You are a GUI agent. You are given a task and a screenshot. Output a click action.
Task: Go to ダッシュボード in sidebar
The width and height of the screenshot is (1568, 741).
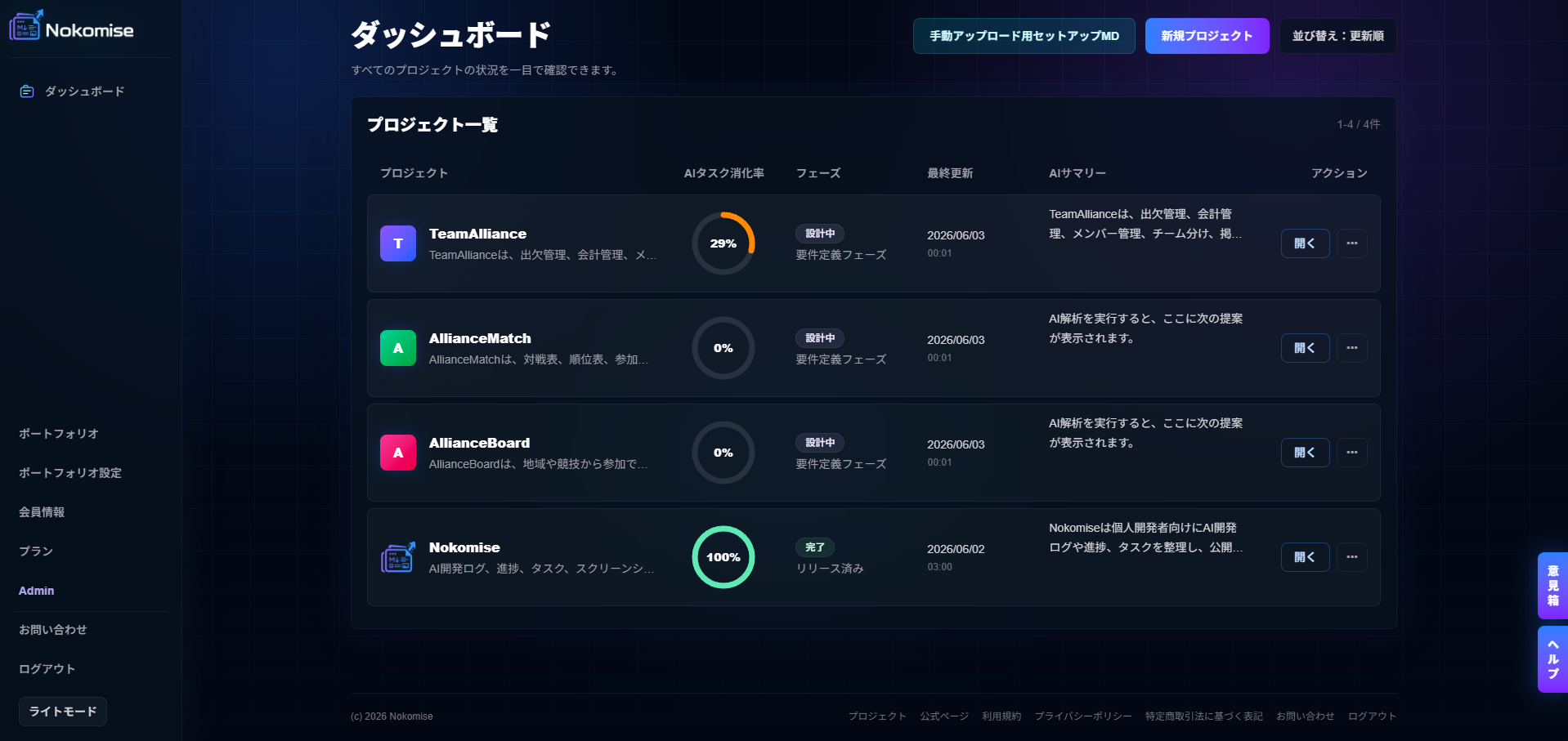[x=84, y=92]
